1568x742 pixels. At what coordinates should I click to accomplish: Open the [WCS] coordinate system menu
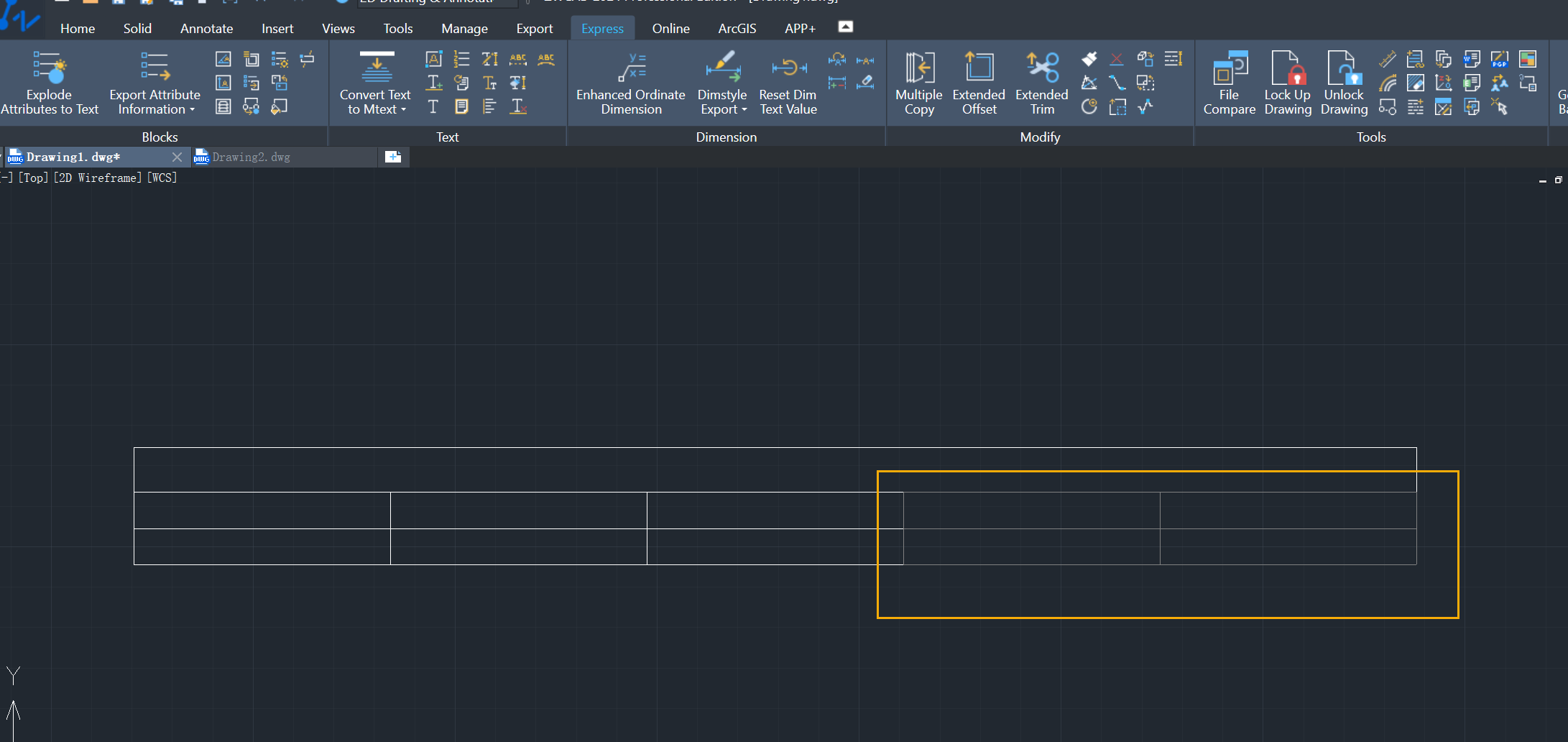(x=162, y=178)
